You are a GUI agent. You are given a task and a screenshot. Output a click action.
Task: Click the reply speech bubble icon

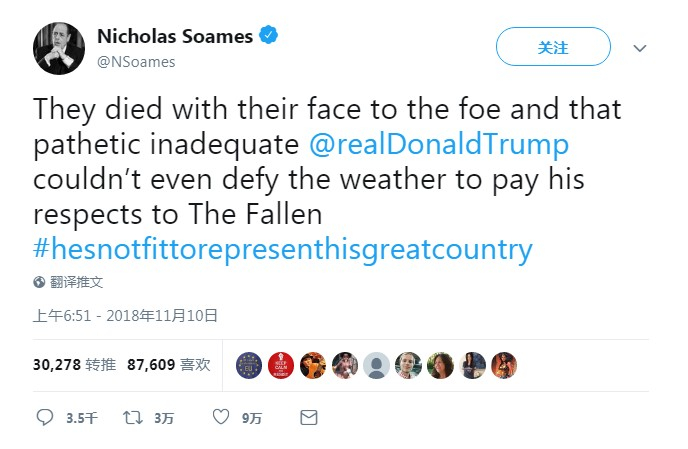coord(45,417)
